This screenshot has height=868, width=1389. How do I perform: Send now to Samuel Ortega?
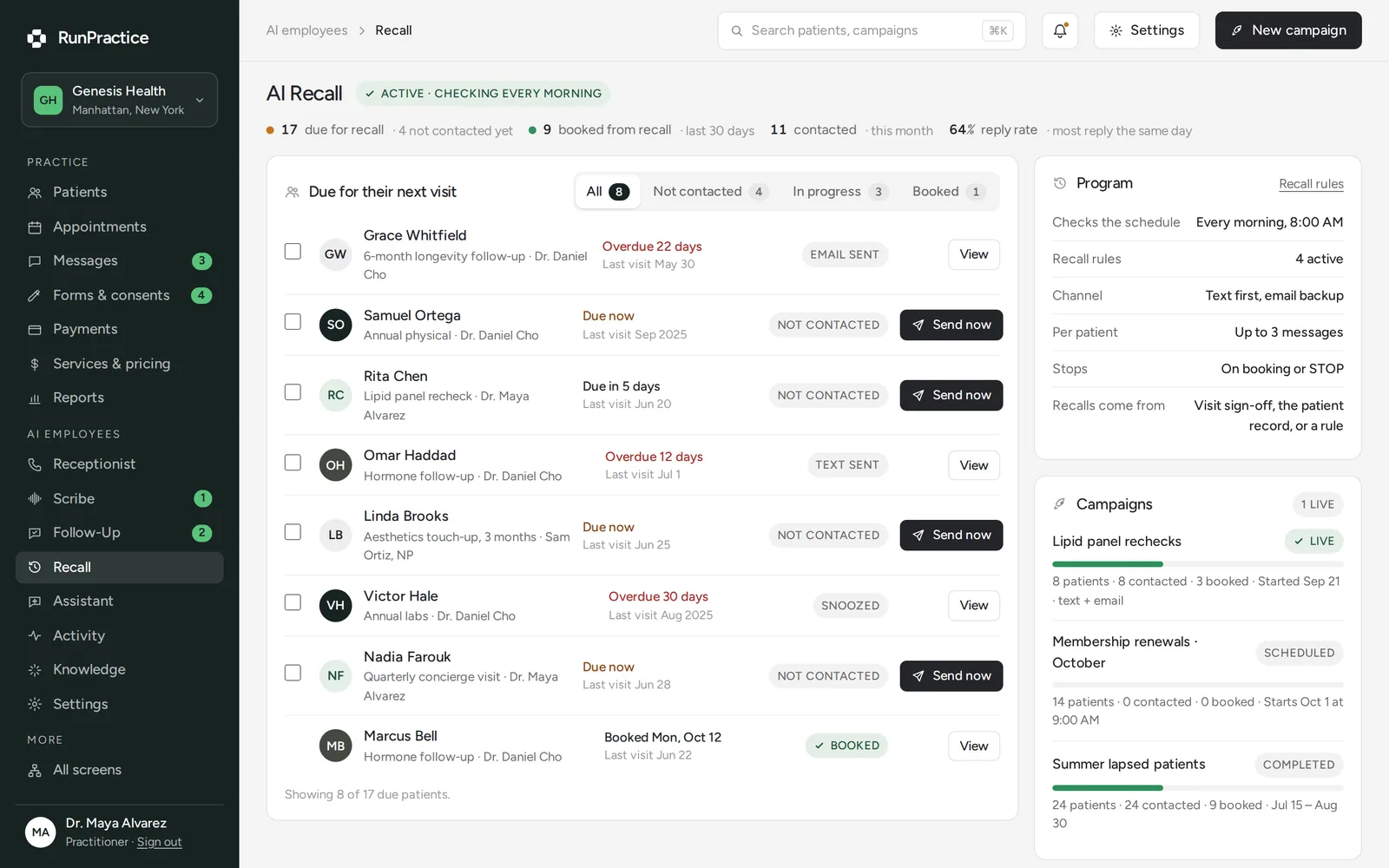tap(951, 325)
